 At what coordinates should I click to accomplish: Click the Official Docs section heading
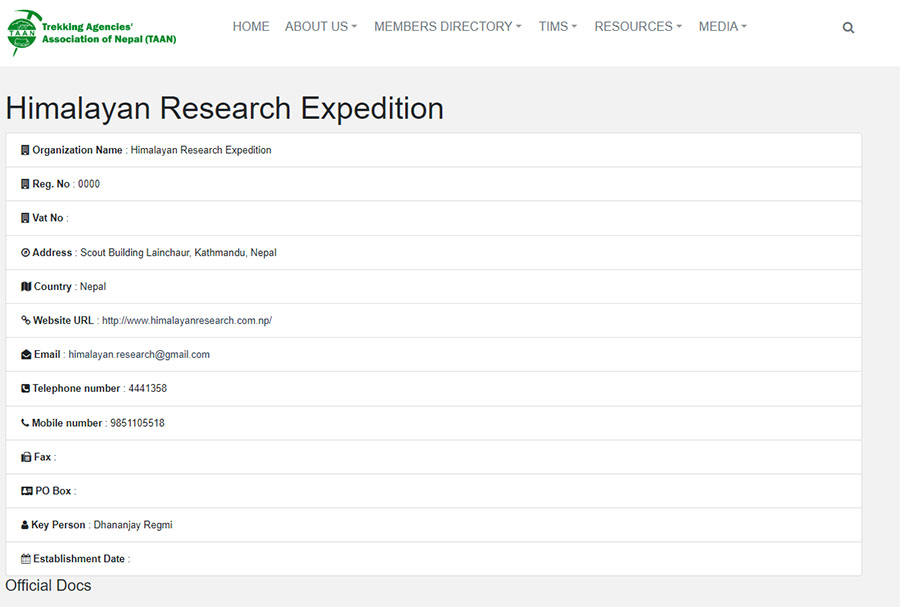pos(48,585)
